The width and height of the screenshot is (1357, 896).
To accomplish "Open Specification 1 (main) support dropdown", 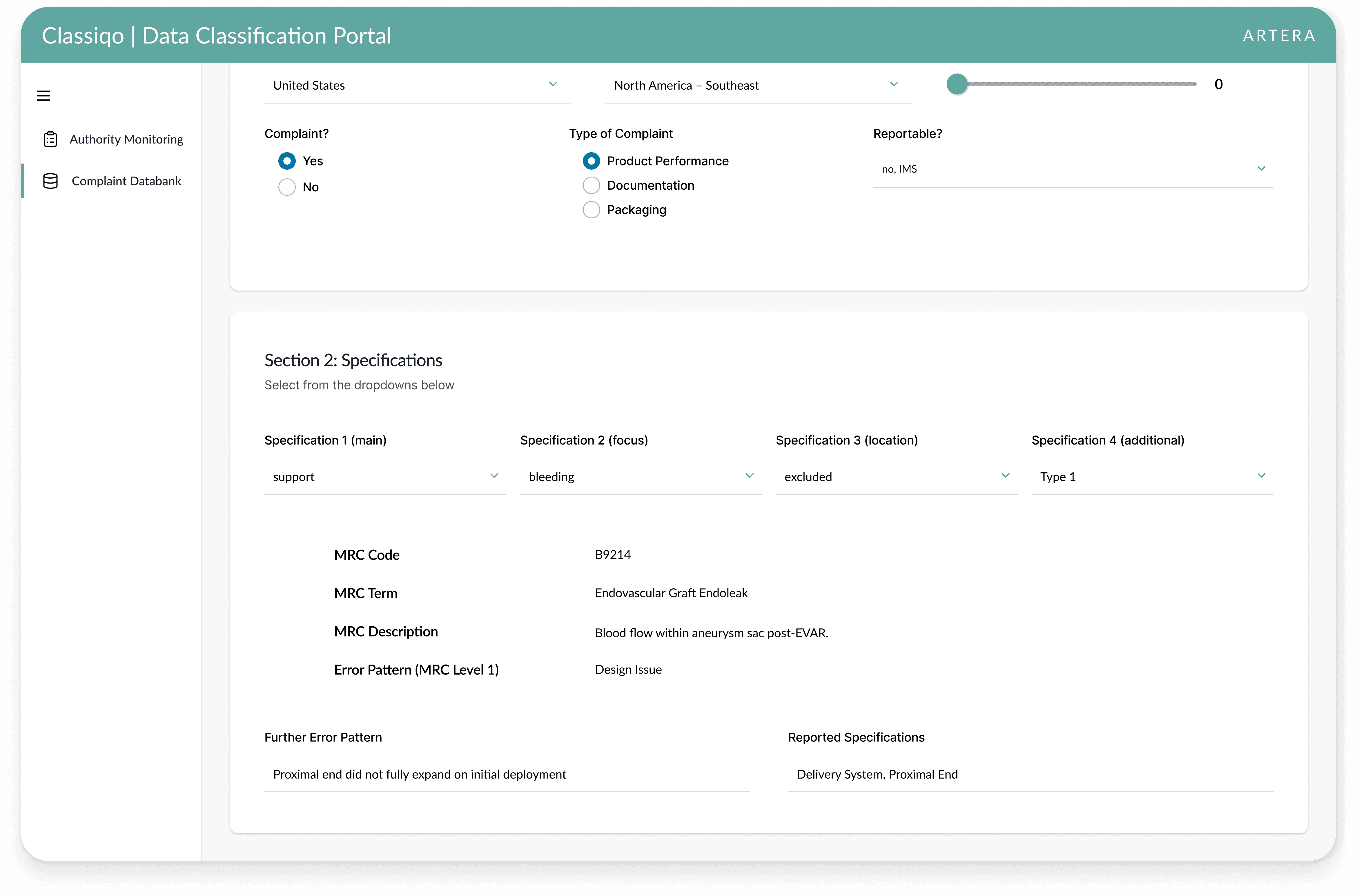I will pos(384,477).
